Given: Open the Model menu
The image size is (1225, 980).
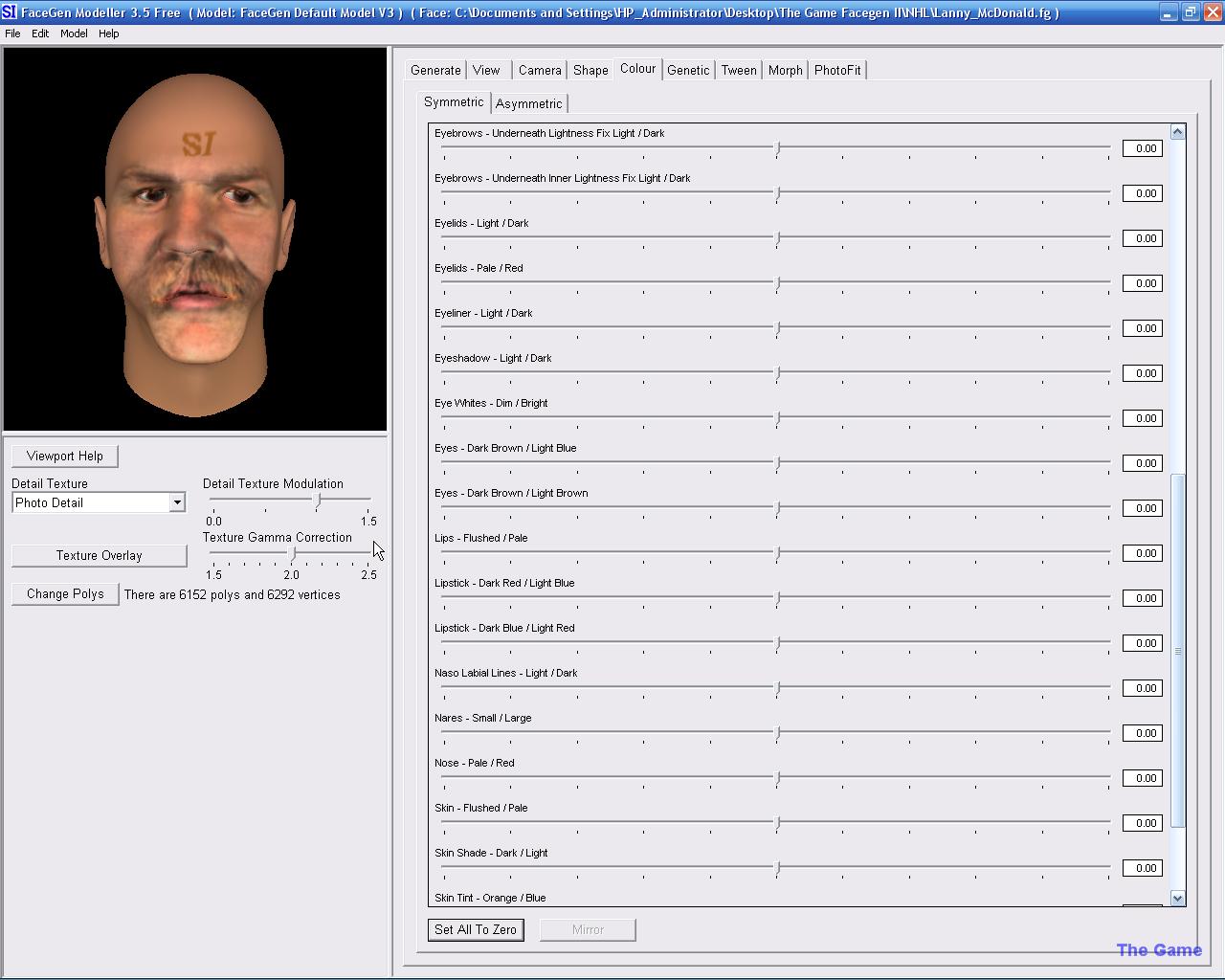Looking at the screenshot, I should (74, 33).
